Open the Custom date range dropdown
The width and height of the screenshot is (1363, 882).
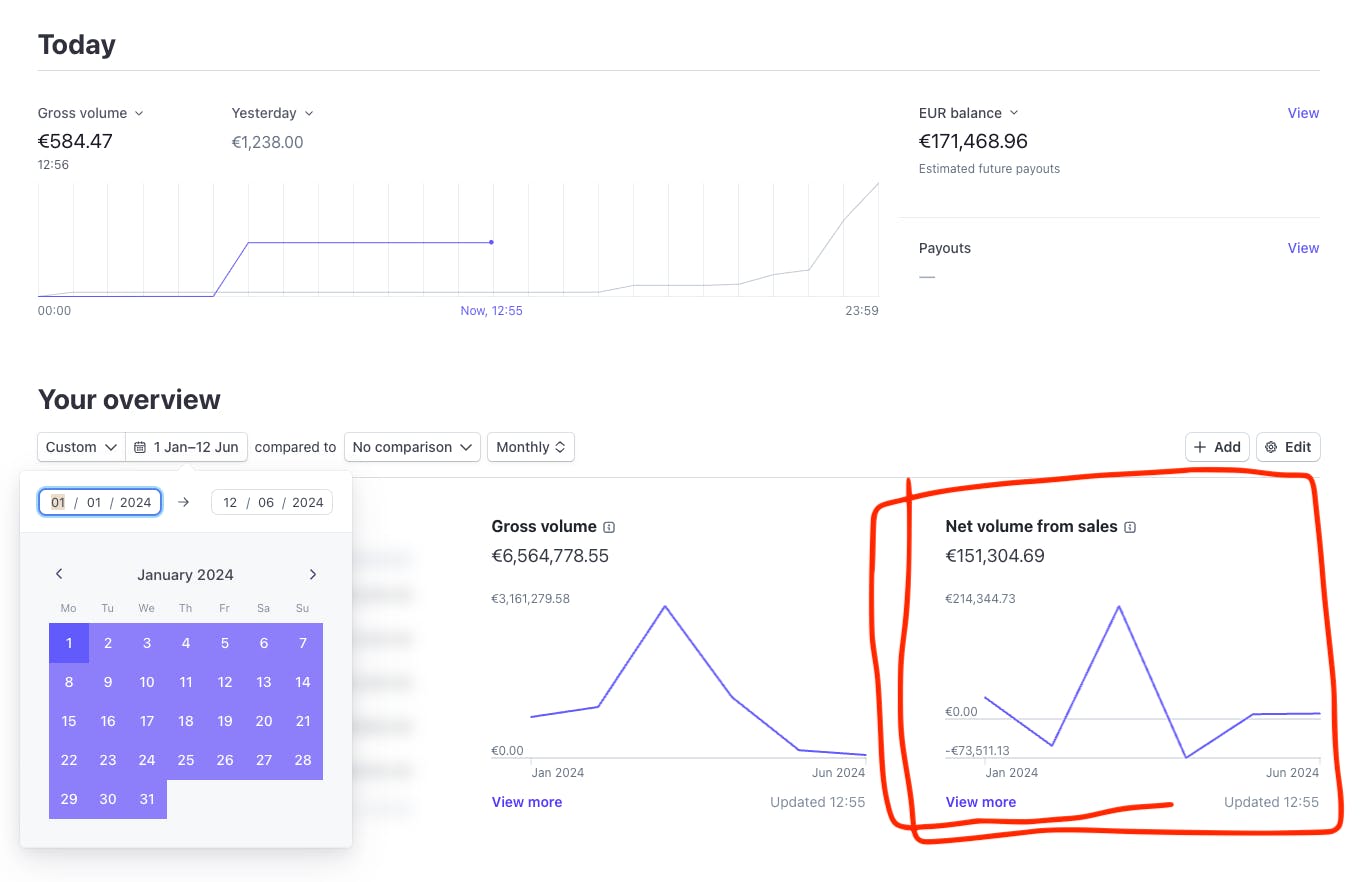(x=80, y=447)
